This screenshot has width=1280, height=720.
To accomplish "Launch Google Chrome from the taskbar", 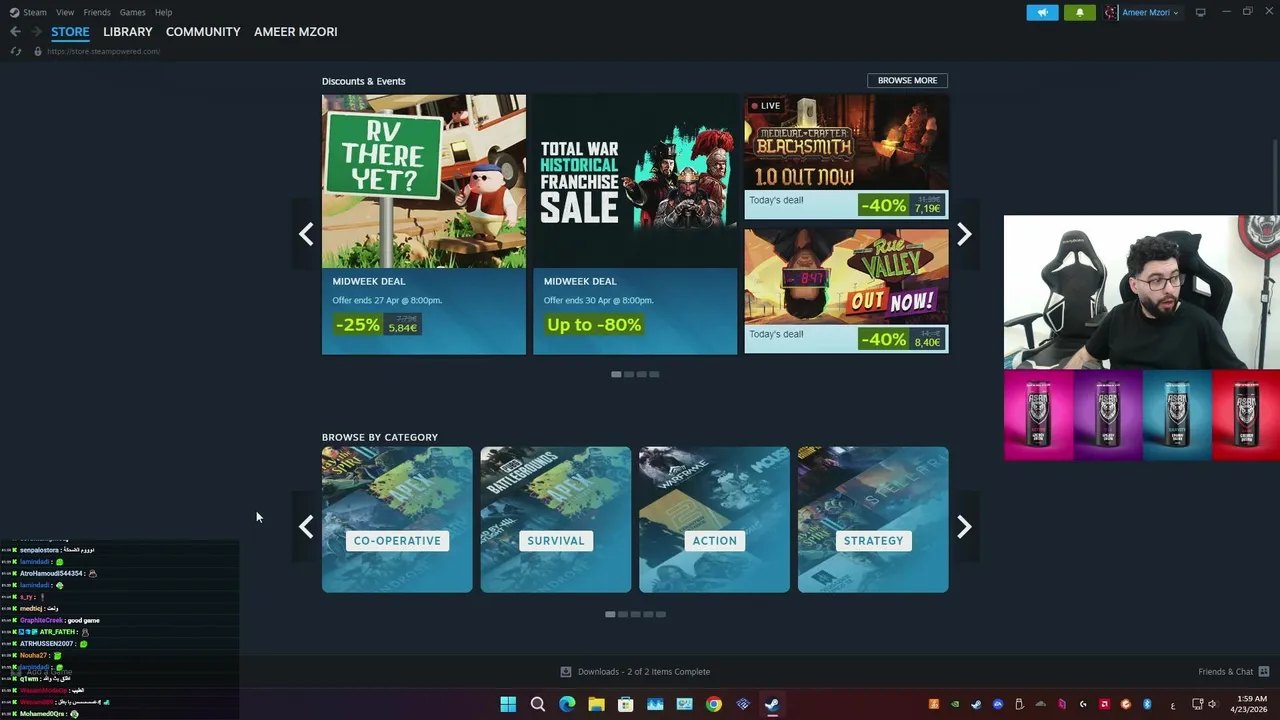I will (713, 704).
